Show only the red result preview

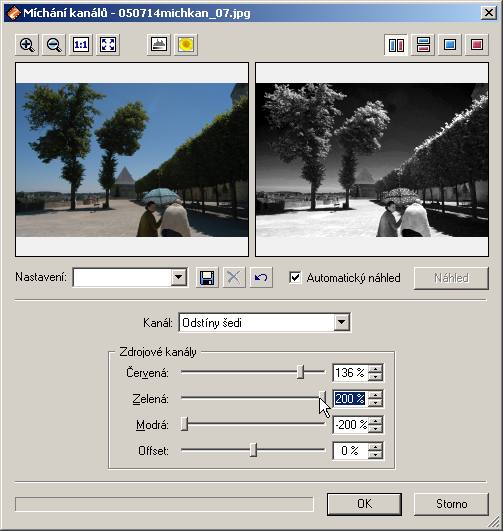477,45
